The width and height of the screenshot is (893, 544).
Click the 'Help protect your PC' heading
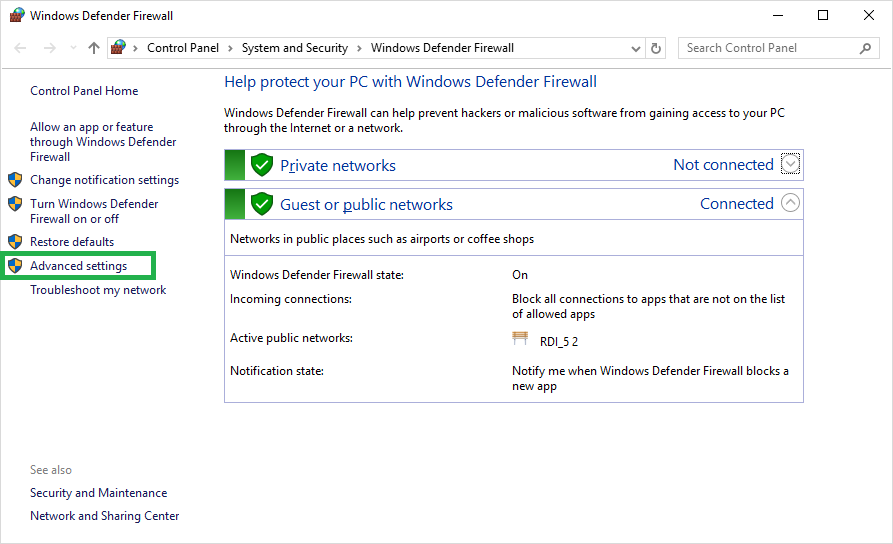tap(410, 82)
